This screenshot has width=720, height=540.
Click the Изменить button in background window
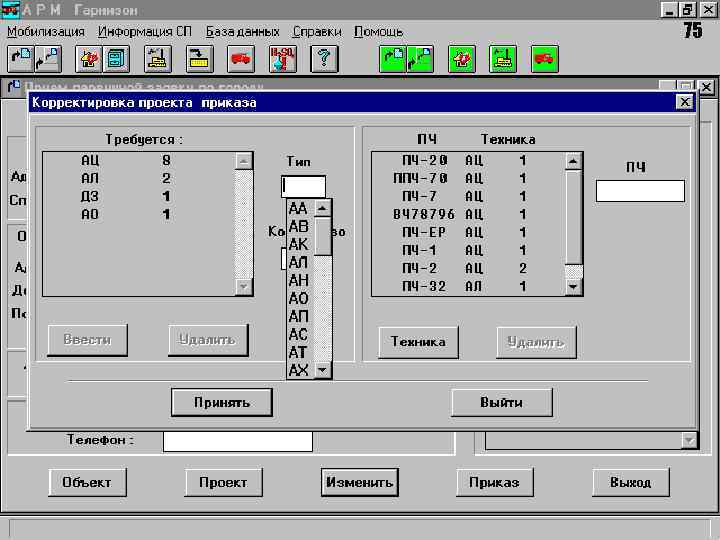tap(360, 483)
